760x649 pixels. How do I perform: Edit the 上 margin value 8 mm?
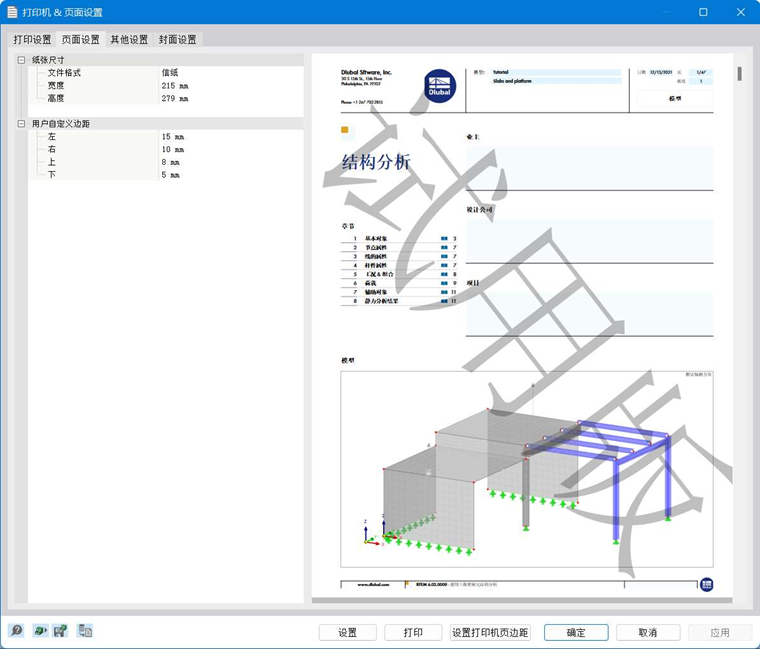231,162
